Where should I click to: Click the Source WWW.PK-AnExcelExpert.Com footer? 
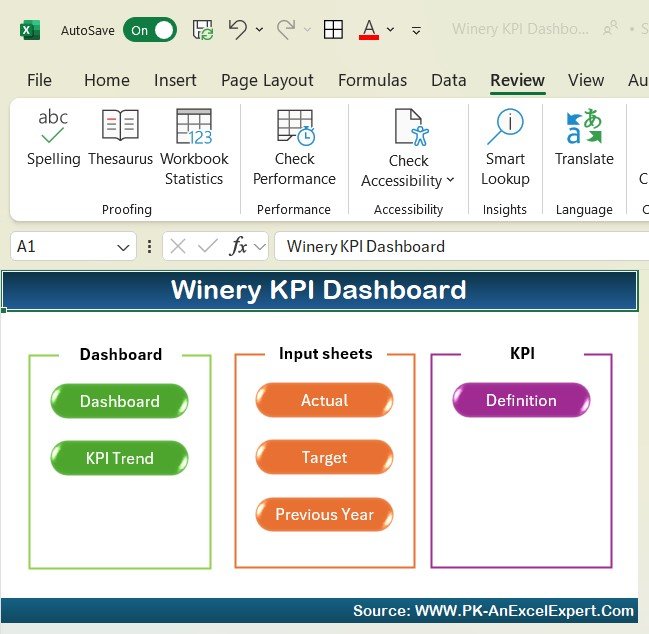pos(493,611)
